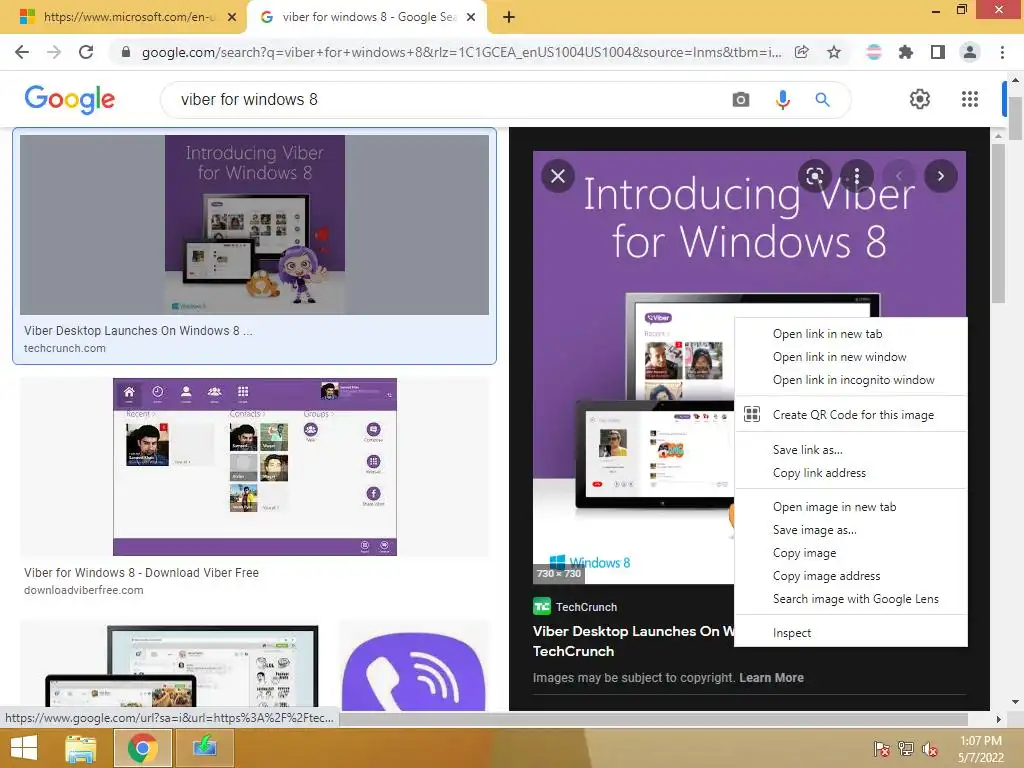Click Chrome icon in taskbar

142,748
